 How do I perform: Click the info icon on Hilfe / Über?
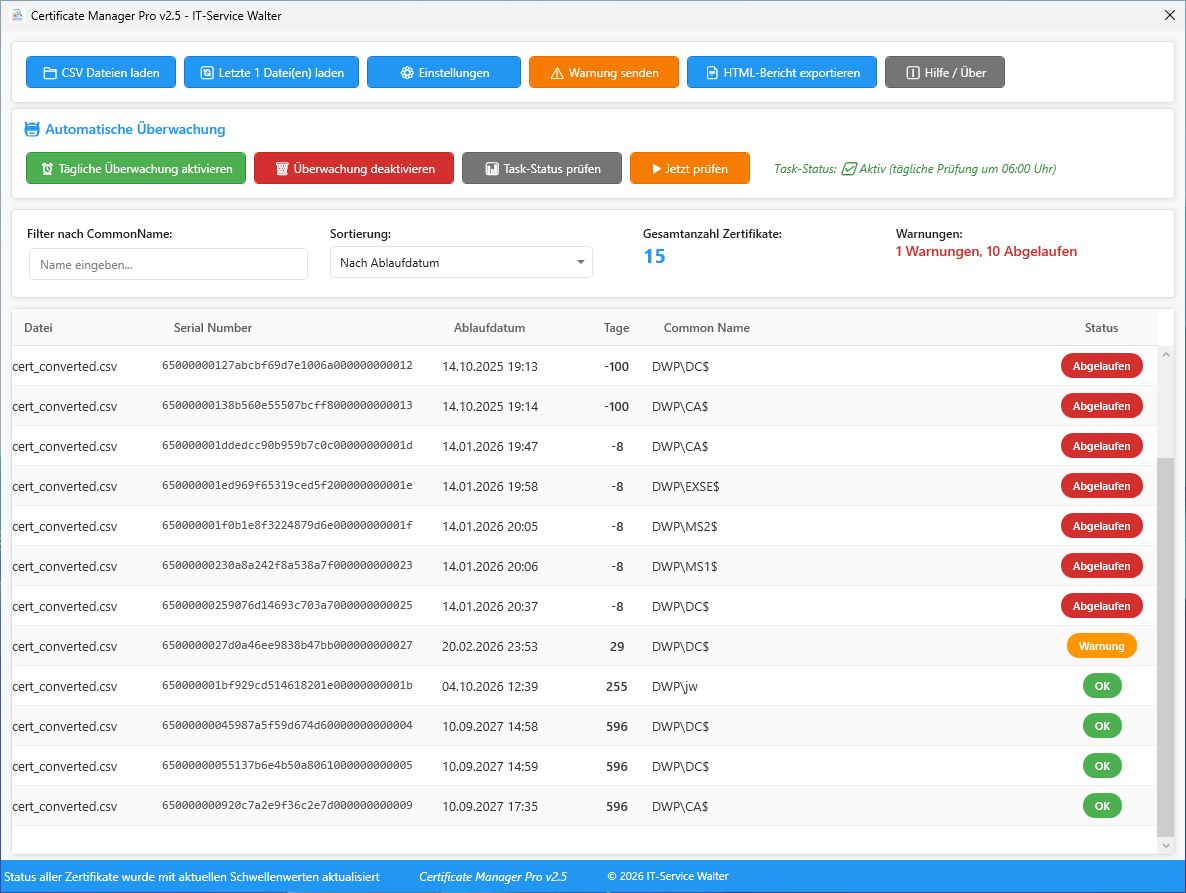click(912, 73)
